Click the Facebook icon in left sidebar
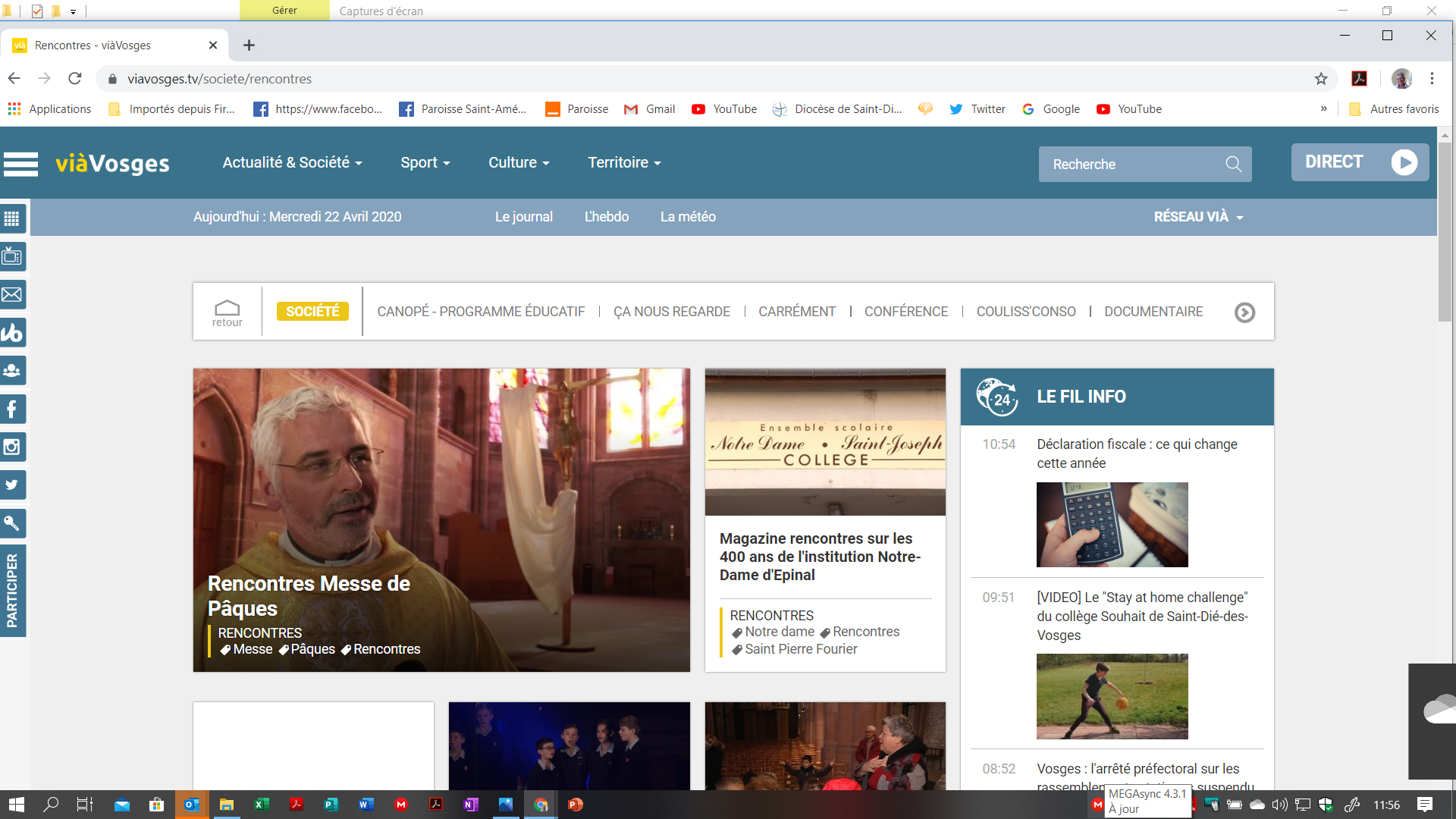 12,409
